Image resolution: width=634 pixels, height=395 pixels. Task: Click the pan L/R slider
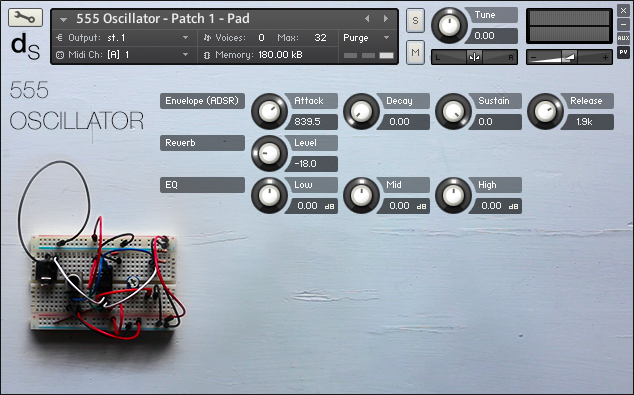[x=474, y=57]
